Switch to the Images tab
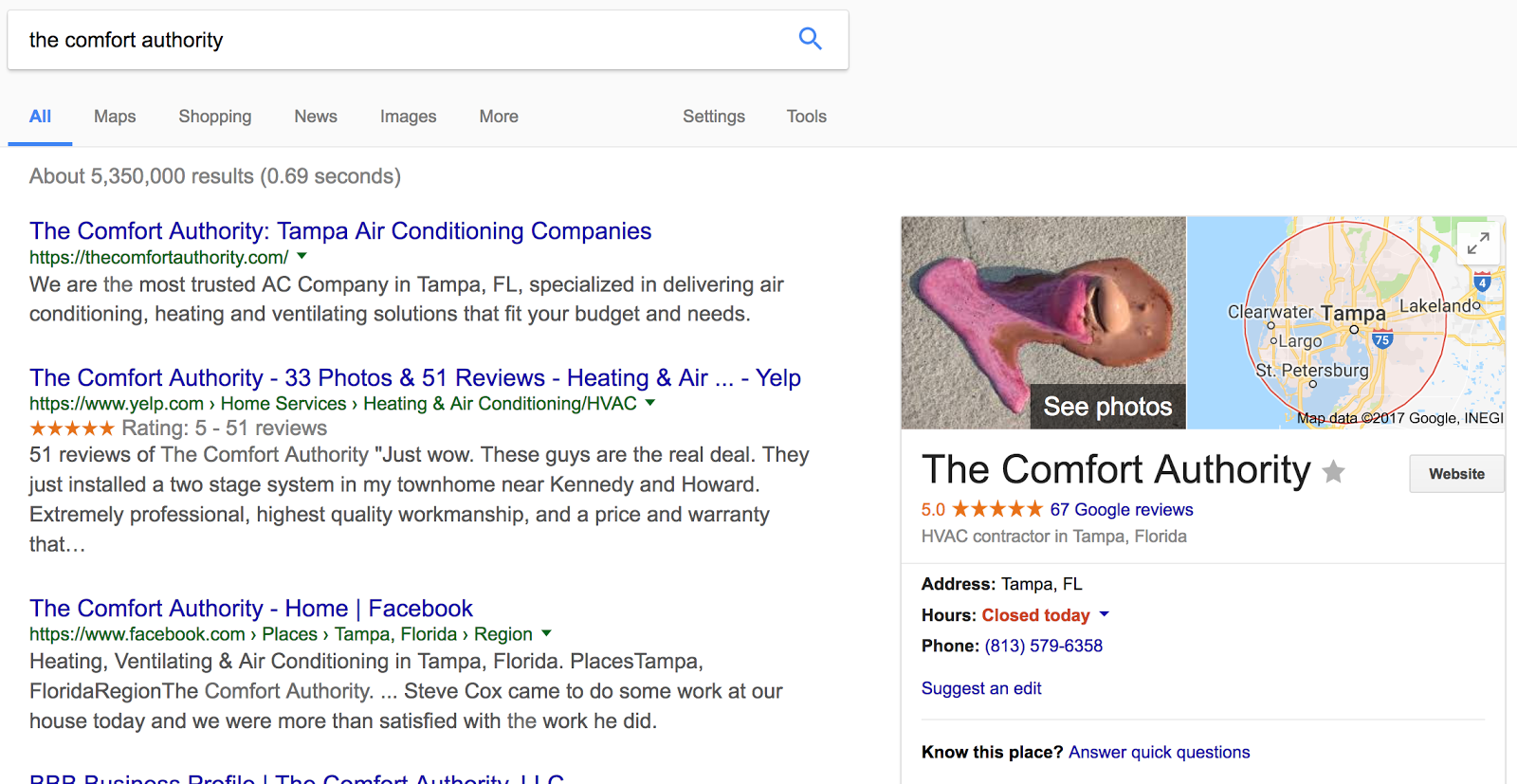 tap(408, 117)
